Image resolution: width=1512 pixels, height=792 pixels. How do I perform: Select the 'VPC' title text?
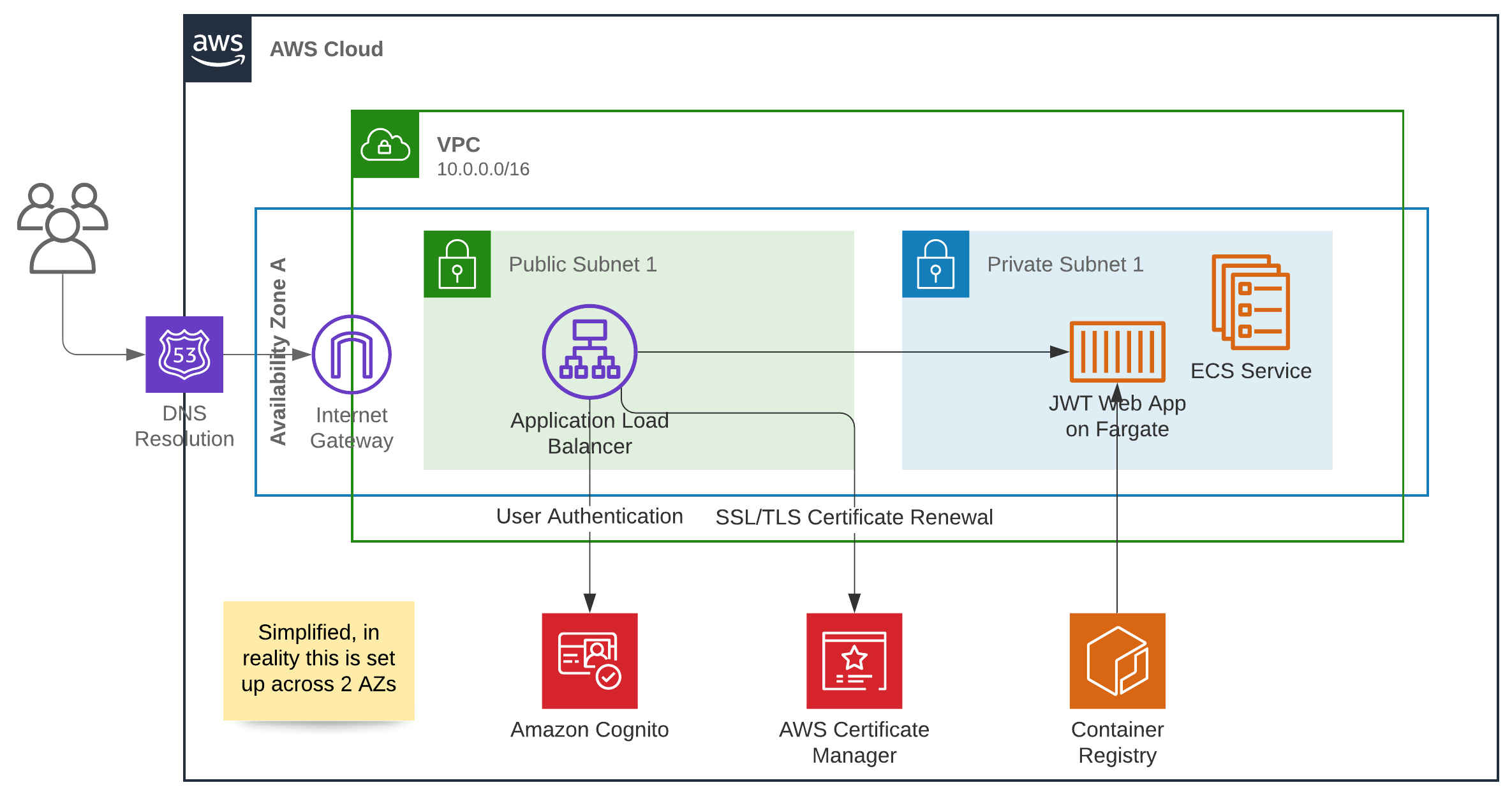[458, 145]
